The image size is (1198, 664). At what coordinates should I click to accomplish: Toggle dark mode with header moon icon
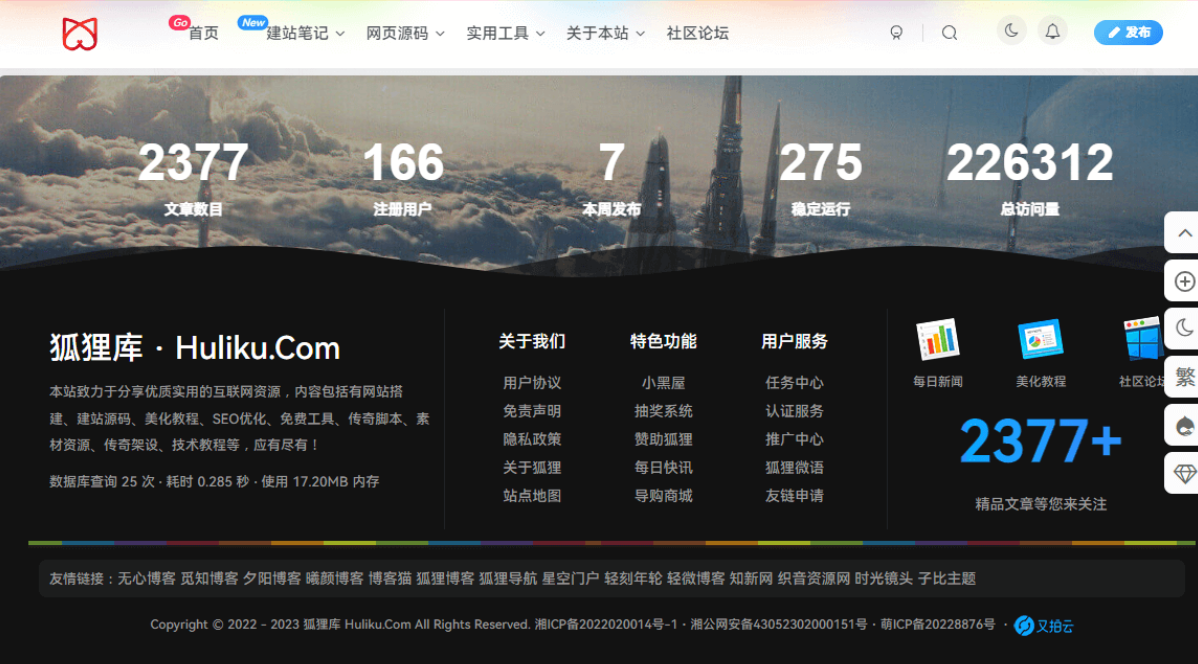coord(1012,31)
